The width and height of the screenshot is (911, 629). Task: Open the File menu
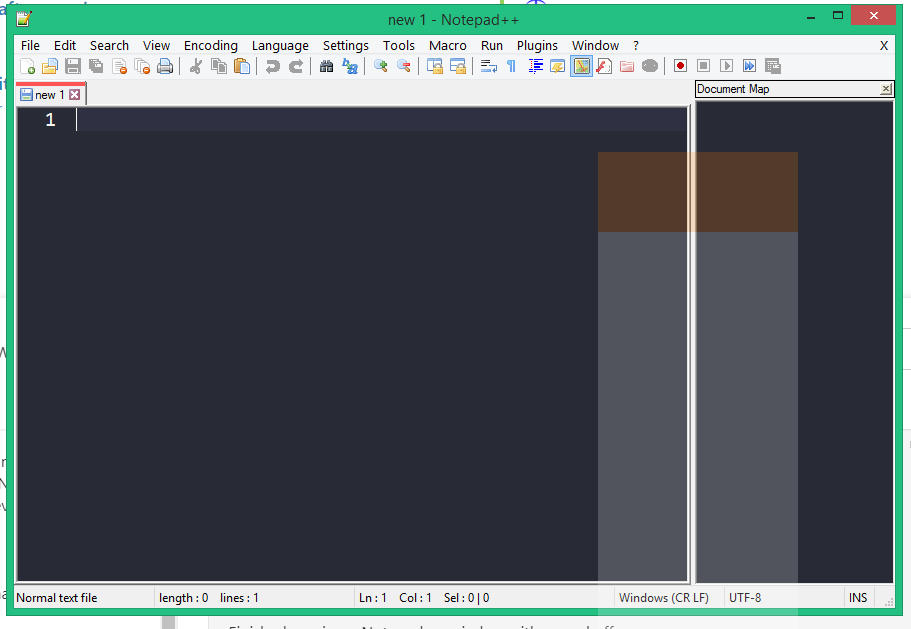click(30, 45)
